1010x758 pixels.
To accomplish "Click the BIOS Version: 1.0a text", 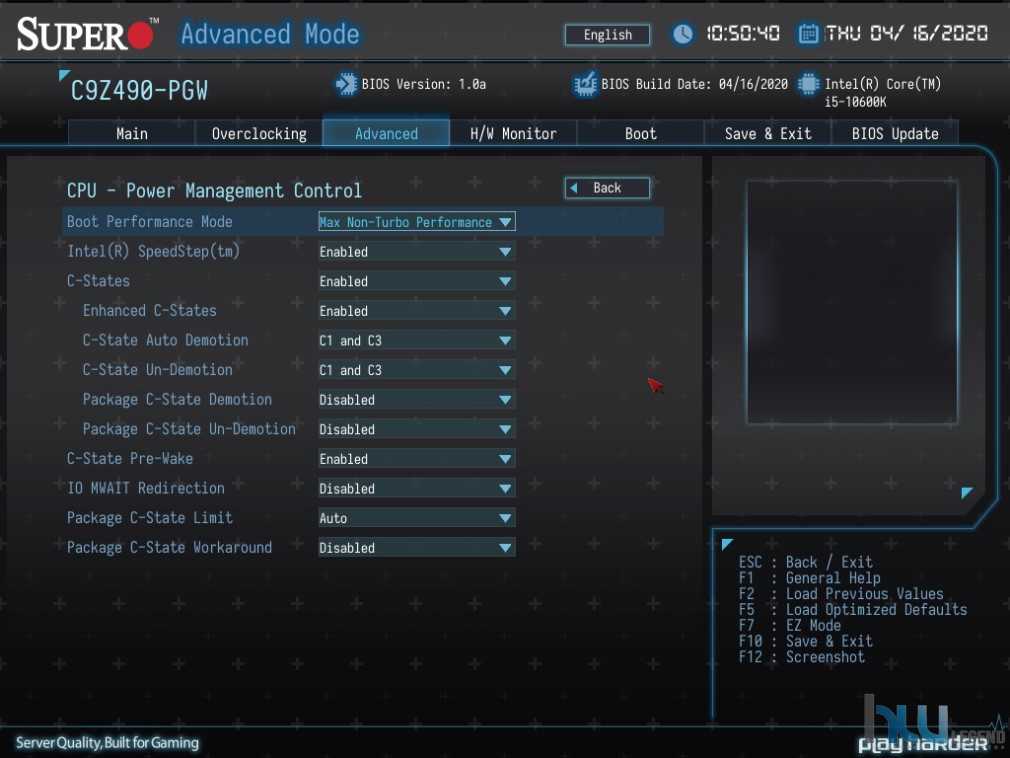I will pos(424,84).
